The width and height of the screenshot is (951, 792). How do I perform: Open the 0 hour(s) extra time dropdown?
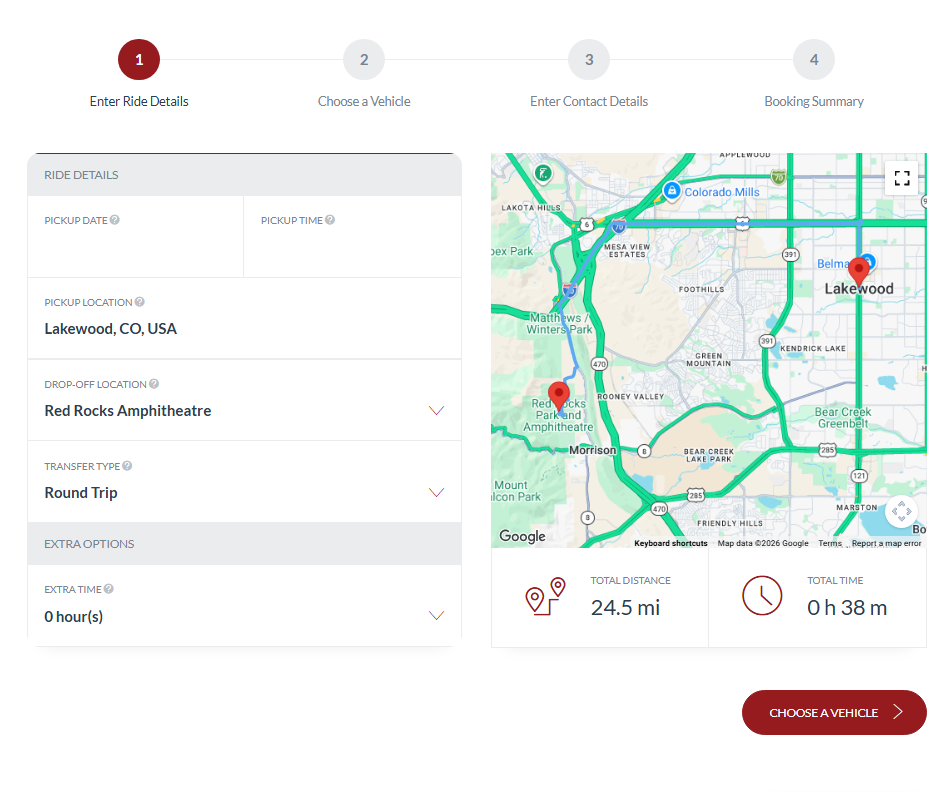click(x=244, y=605)
